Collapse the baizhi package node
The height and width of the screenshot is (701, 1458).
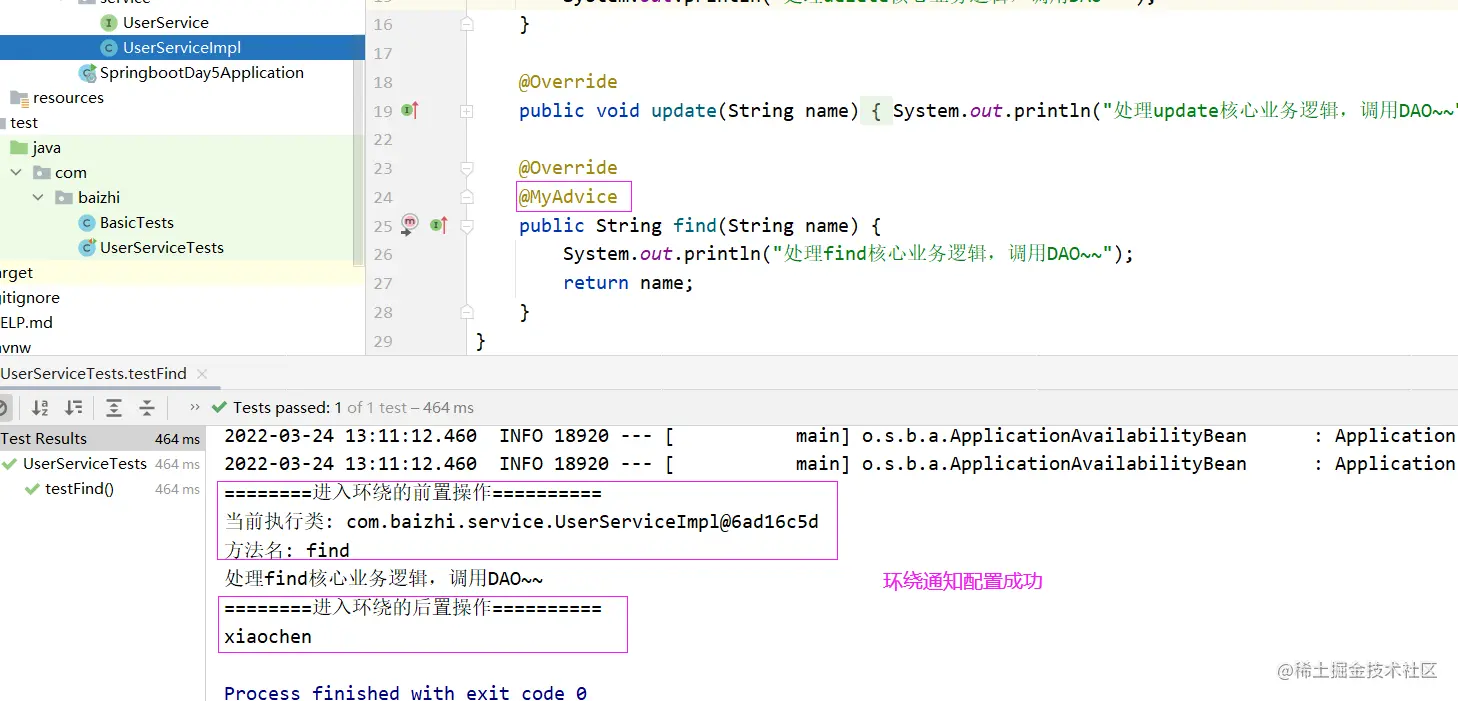pos(39,197)
